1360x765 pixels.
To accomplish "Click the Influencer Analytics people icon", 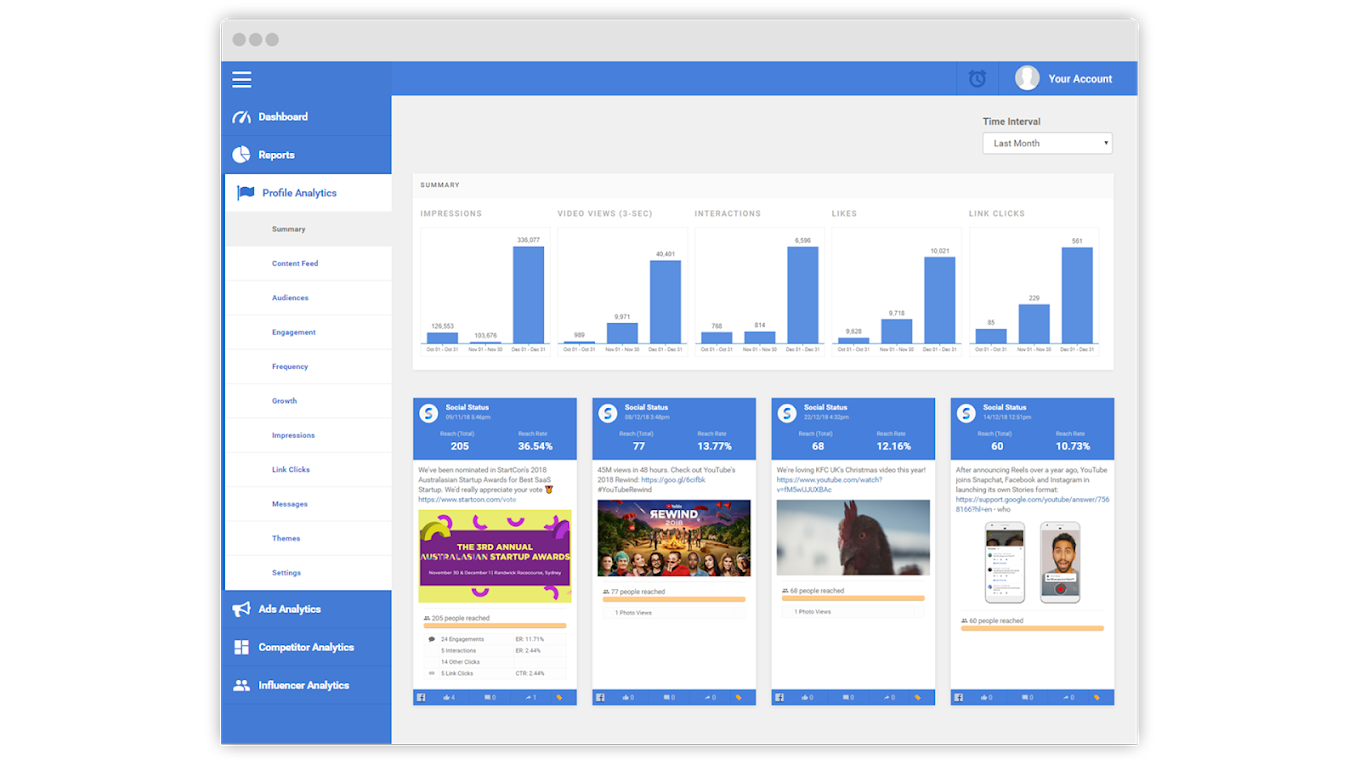I will coord(240,684).
